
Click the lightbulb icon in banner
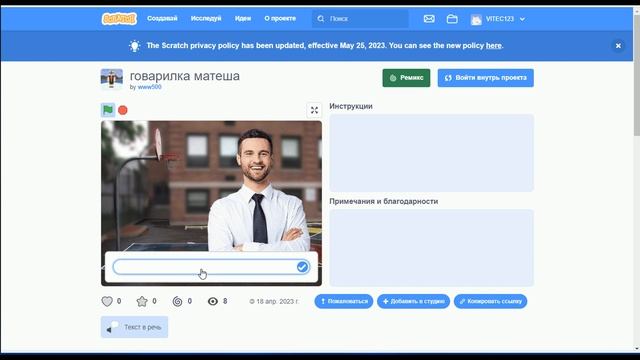134,46
